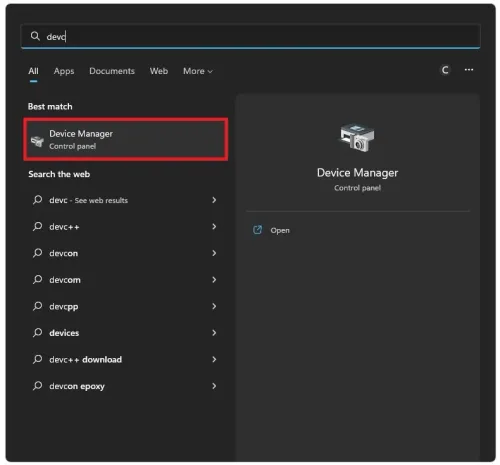Select the 'devc++ download' suggestion
The image size is (500, 465).
pyautogui.click(x=125, y=359)
